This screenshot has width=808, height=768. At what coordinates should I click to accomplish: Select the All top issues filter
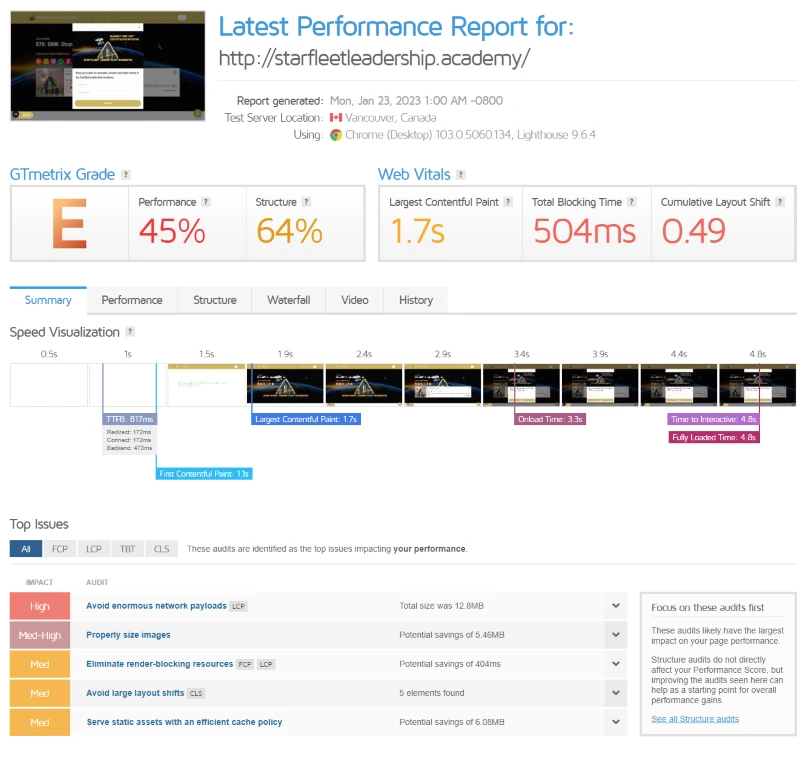pyautogui.click(x=26, y=549)
